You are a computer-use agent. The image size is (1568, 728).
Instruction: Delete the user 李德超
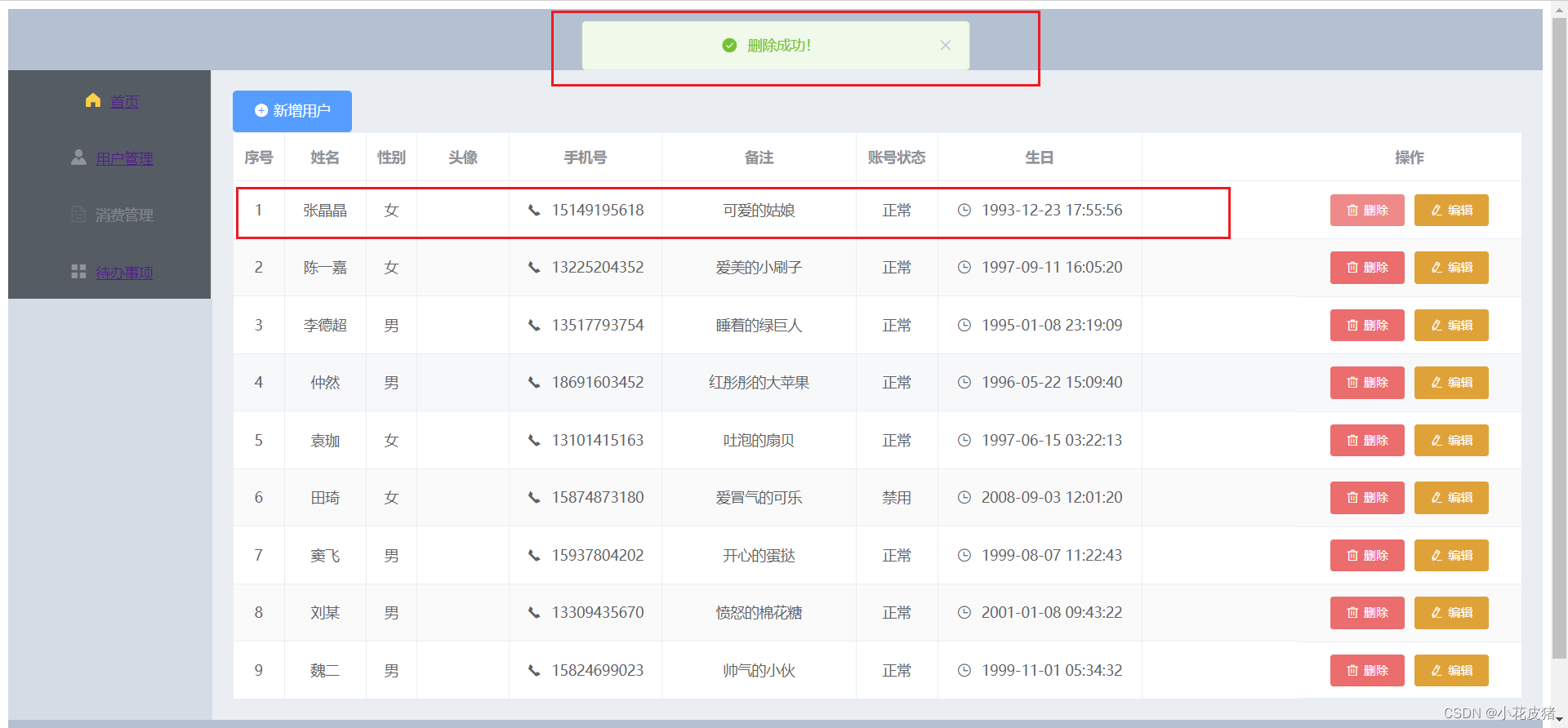pyautogui.click(x=1367, y=326)
